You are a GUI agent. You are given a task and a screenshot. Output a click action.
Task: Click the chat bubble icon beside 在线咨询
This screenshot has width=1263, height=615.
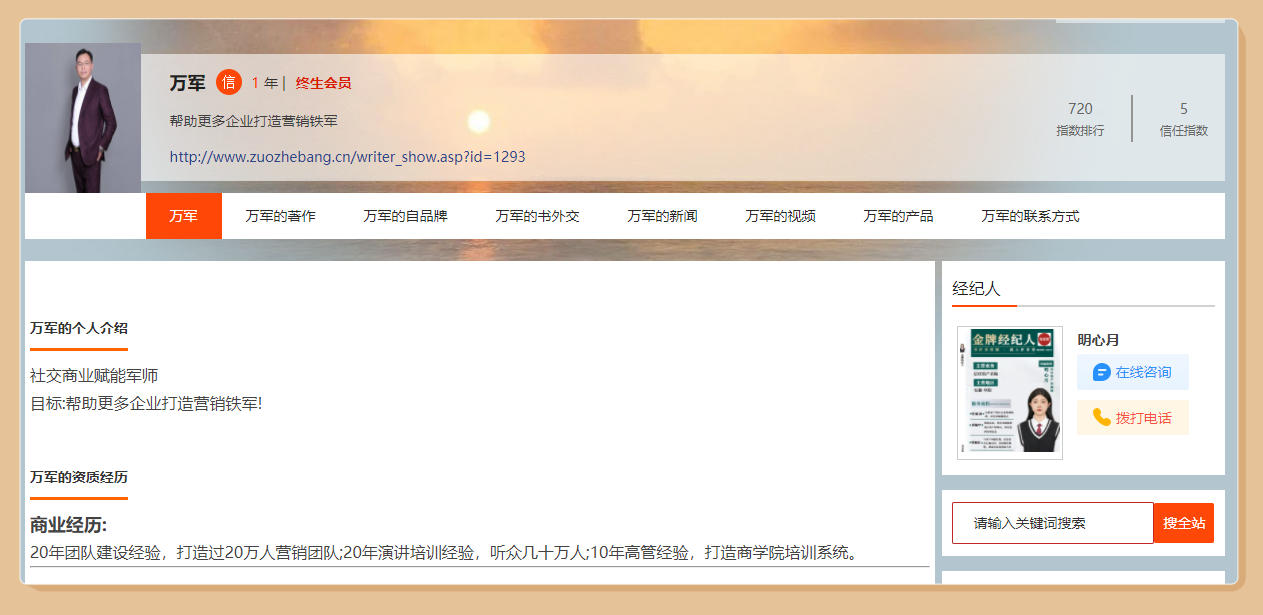coord(1102,372)
